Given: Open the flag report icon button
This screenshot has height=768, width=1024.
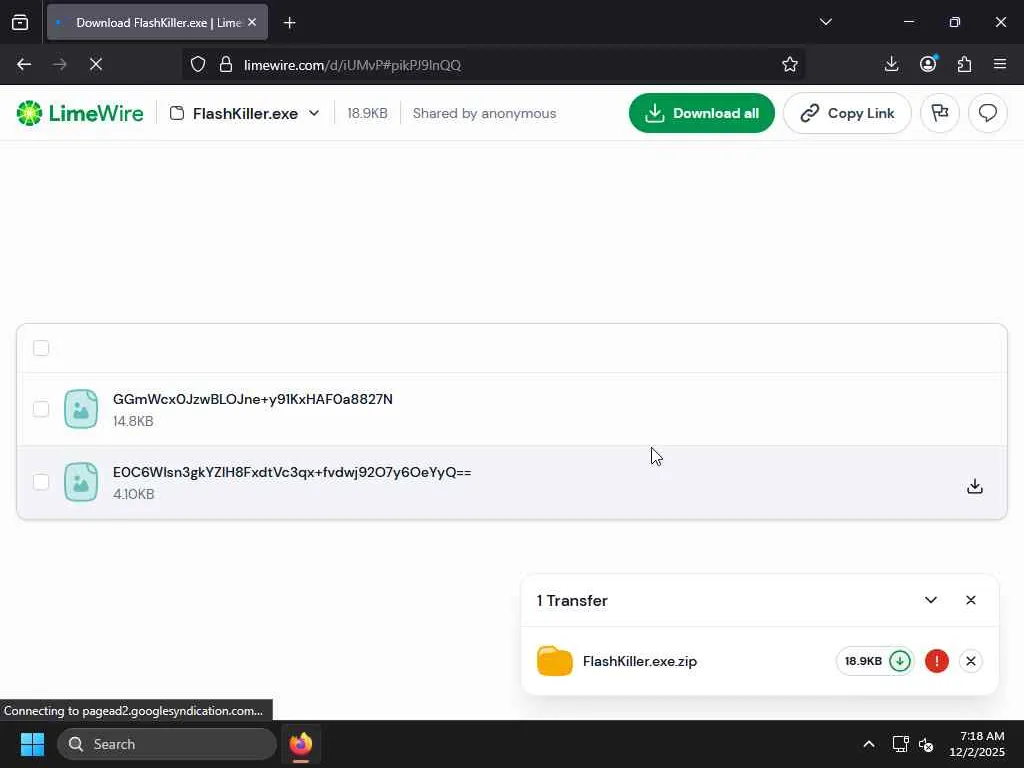Looking at the screenshot, I should [x=940, y=113].
